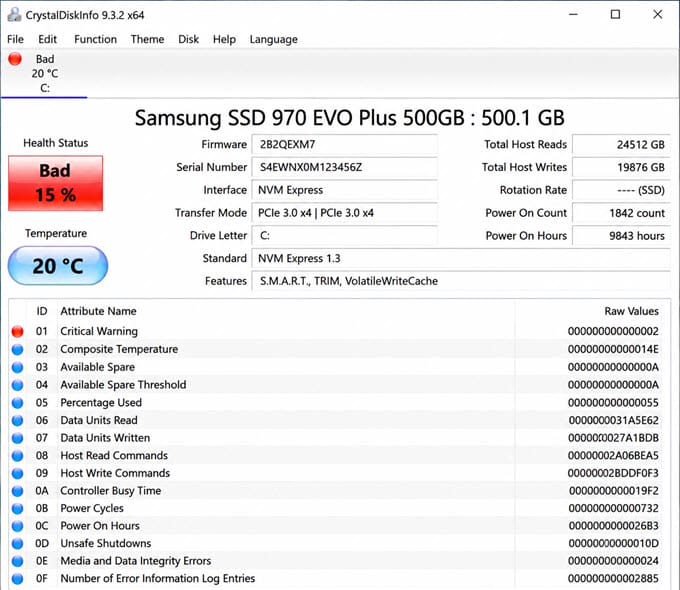Click blue status icon of Host Write Commands row
This screenshot has height=590, width=680.
[17, 473]
